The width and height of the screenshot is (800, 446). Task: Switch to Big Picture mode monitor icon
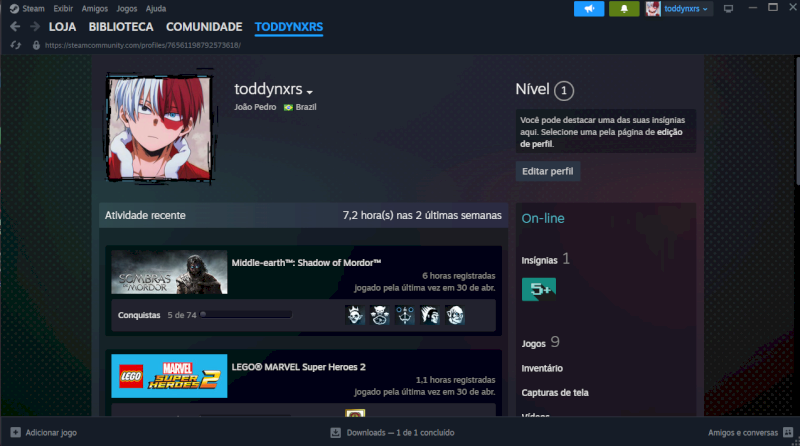[x=729, y=9]
